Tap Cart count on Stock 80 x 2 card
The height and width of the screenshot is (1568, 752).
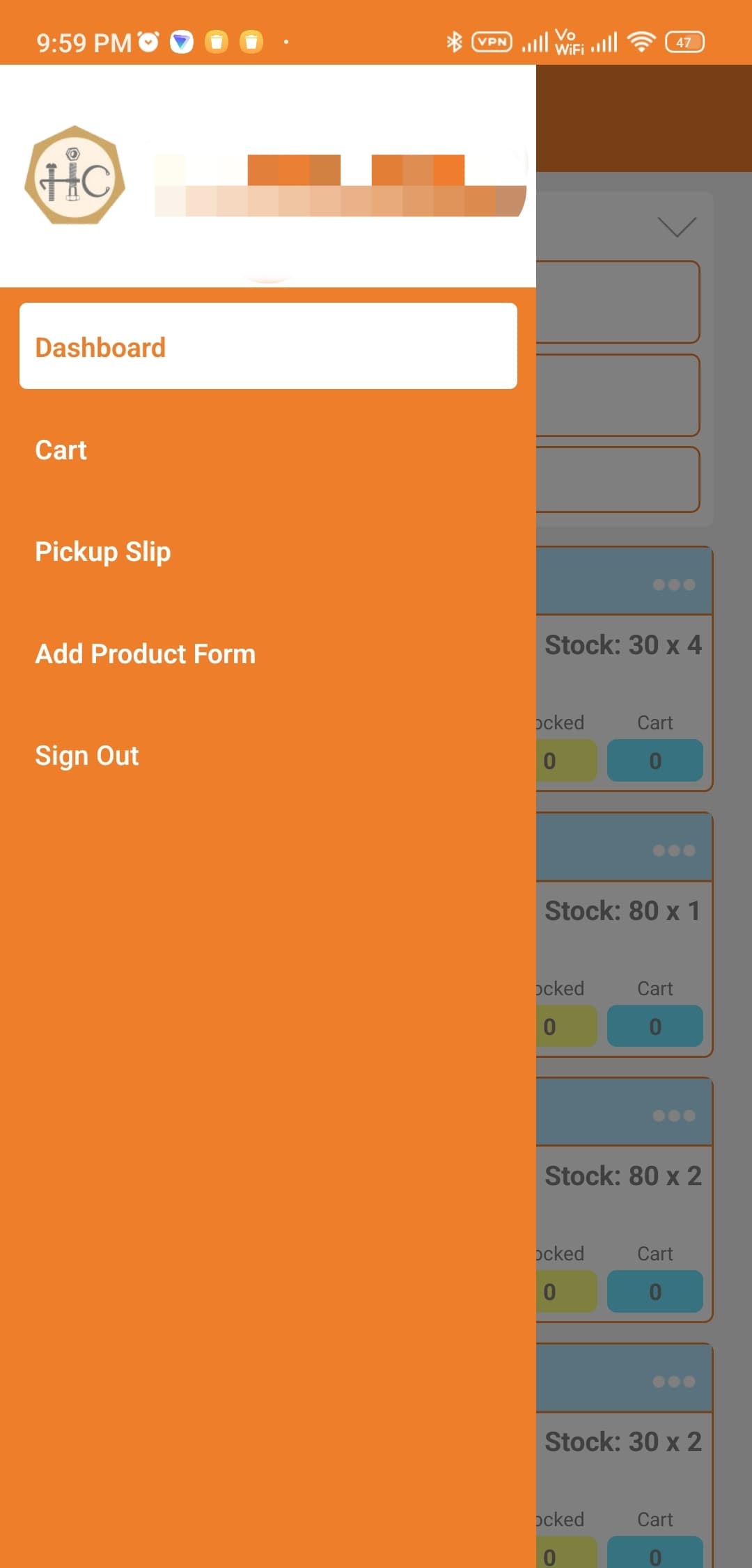655,1292
